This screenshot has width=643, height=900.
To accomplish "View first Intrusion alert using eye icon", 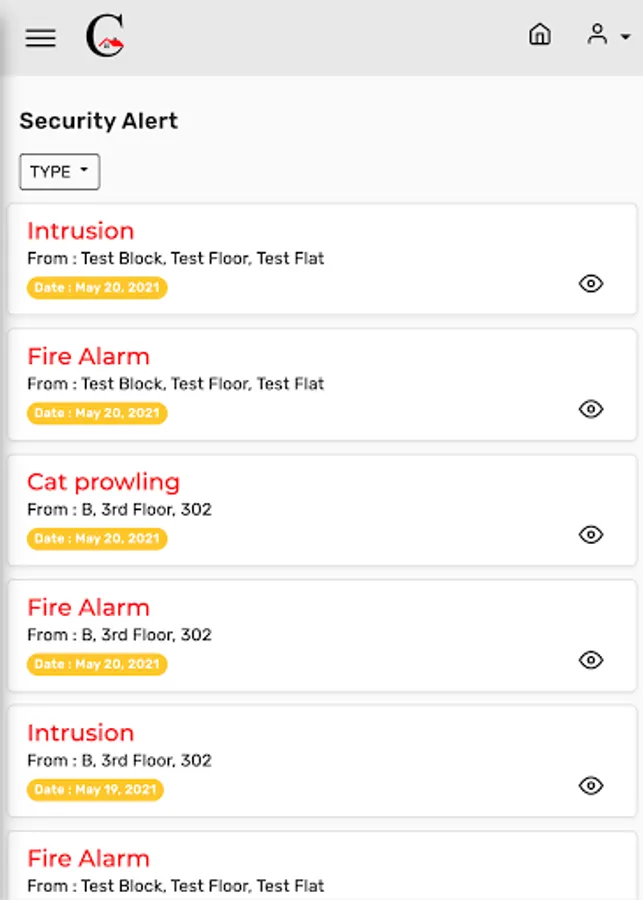I will coord(591,284).
